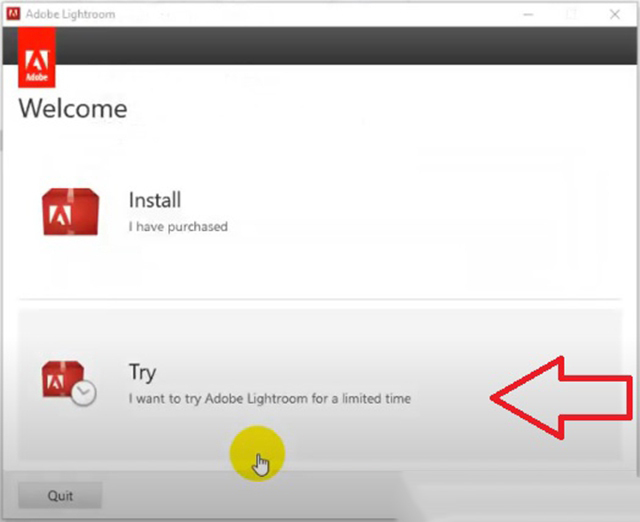Click the Try package icon with clock
This screenshot has height=522, width=640.
pos(69,383)
